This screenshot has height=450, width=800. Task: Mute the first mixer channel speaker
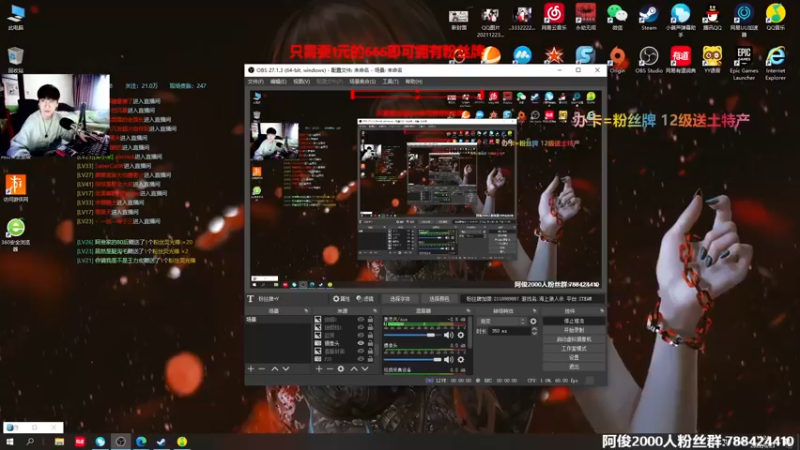pyautogui.click(x=448, y=335)
